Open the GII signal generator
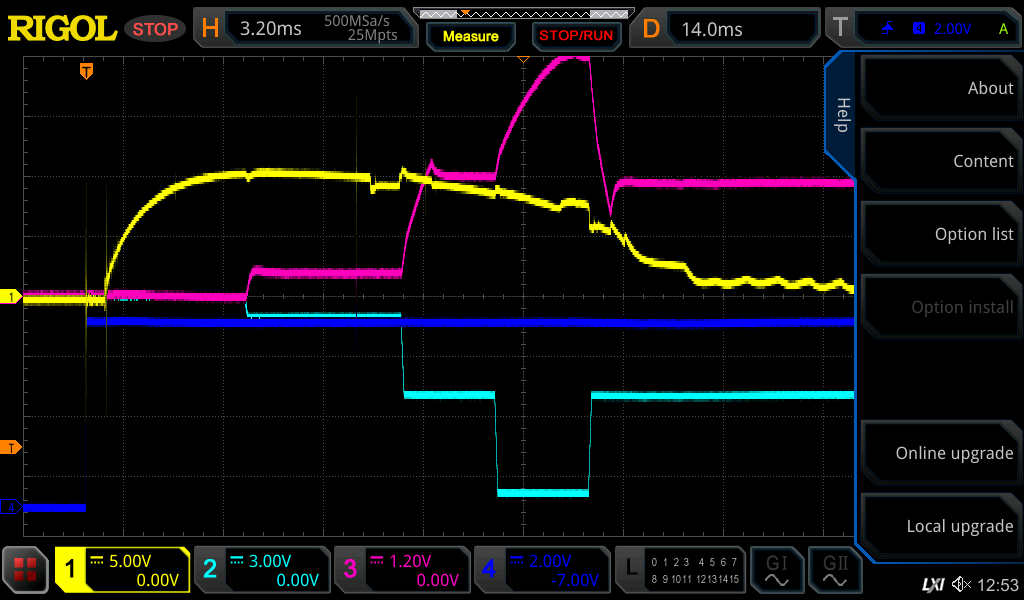The width and height of the screenshot is (1024, 600). [x=834, y=571]
